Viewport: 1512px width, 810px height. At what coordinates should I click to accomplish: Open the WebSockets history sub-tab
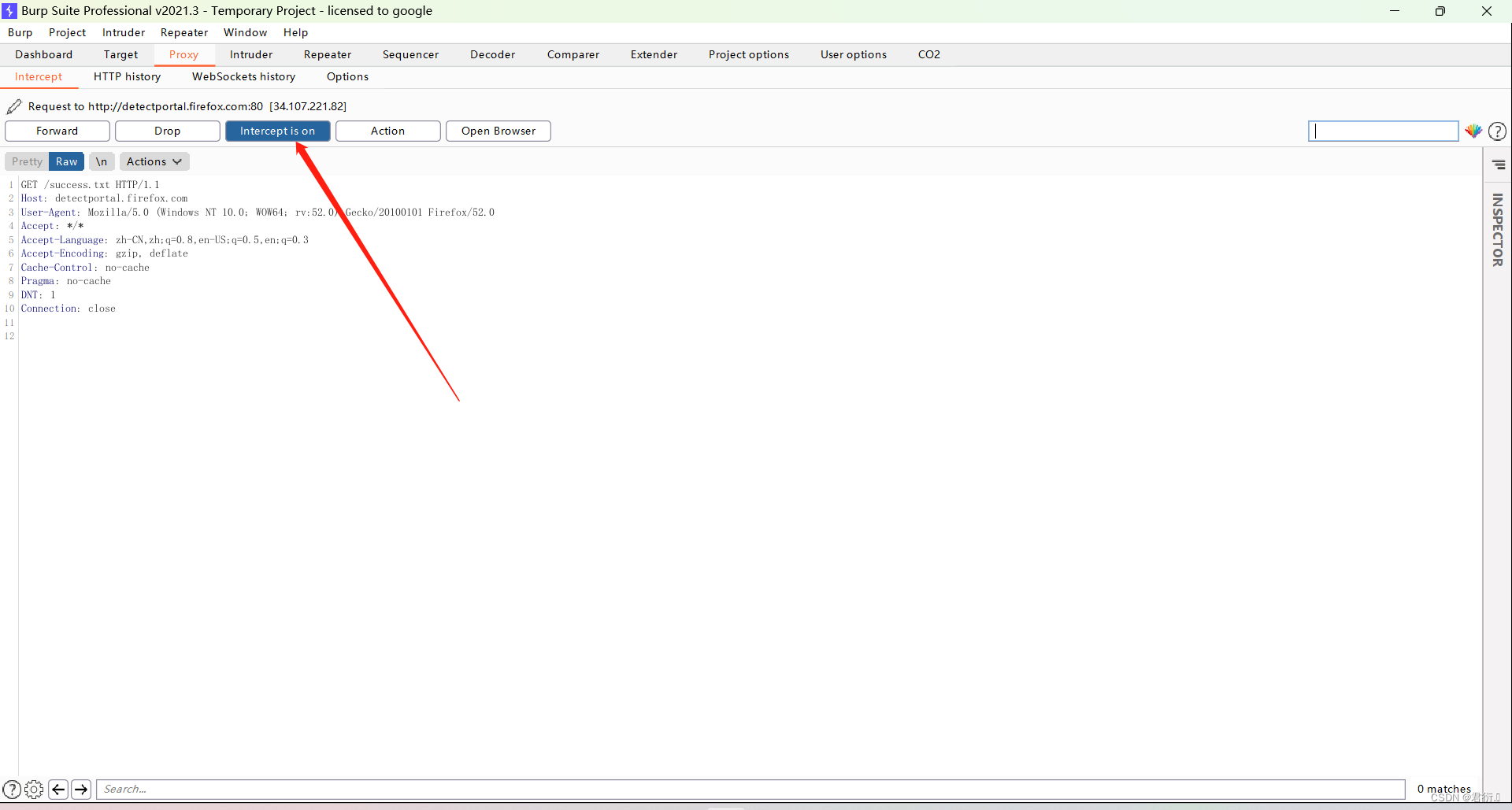244,76
